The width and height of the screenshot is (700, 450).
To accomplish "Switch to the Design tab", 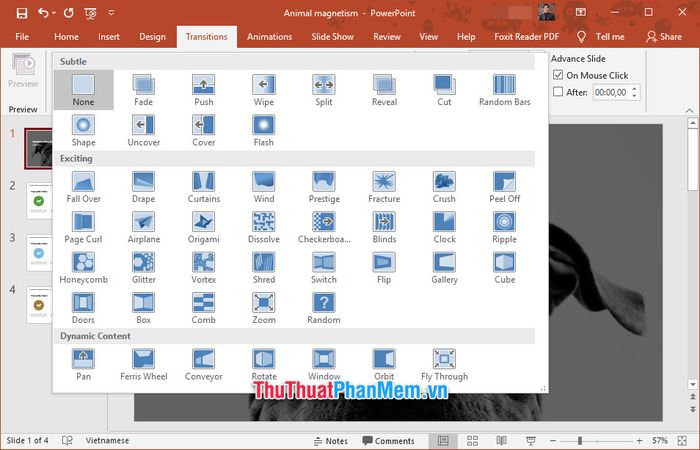I will pyautogui.click(x=152, y=37).
